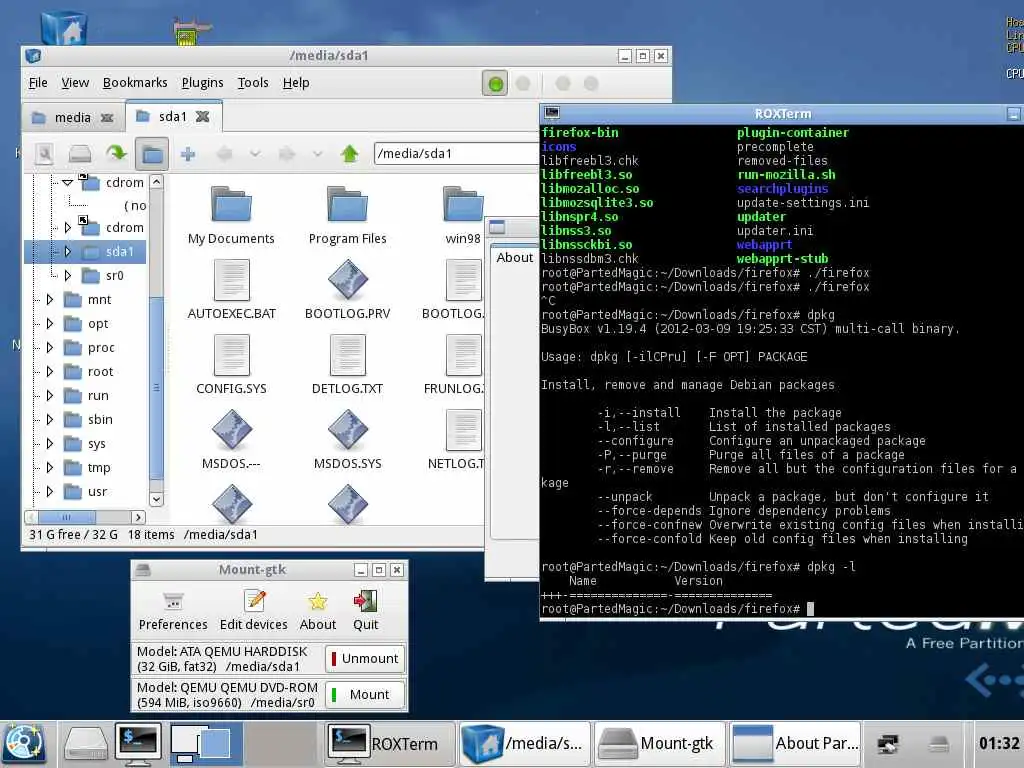This screenshot has width=1024, height=768.
Task: Launch terminal from taskbar launcher icon
Action: point(138,744)
